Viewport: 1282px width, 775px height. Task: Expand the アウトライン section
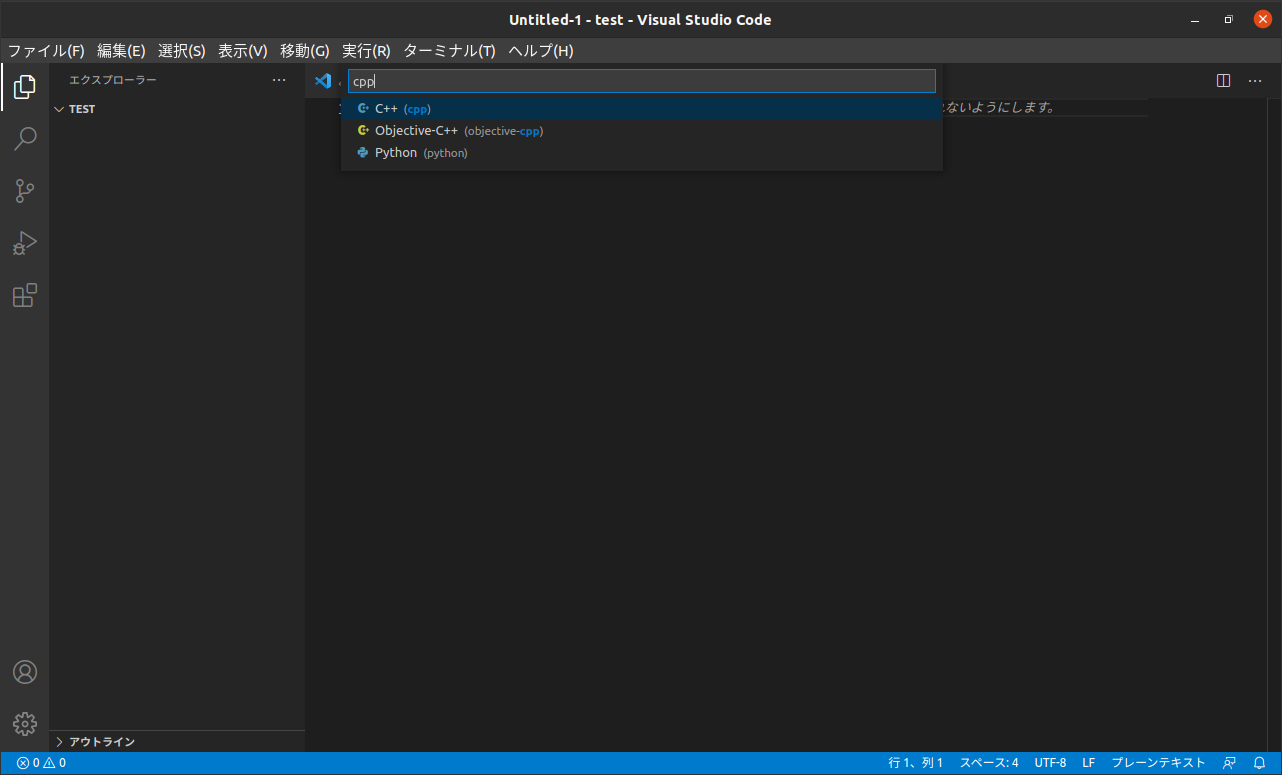pyautogui.click(x=177, y=742)
